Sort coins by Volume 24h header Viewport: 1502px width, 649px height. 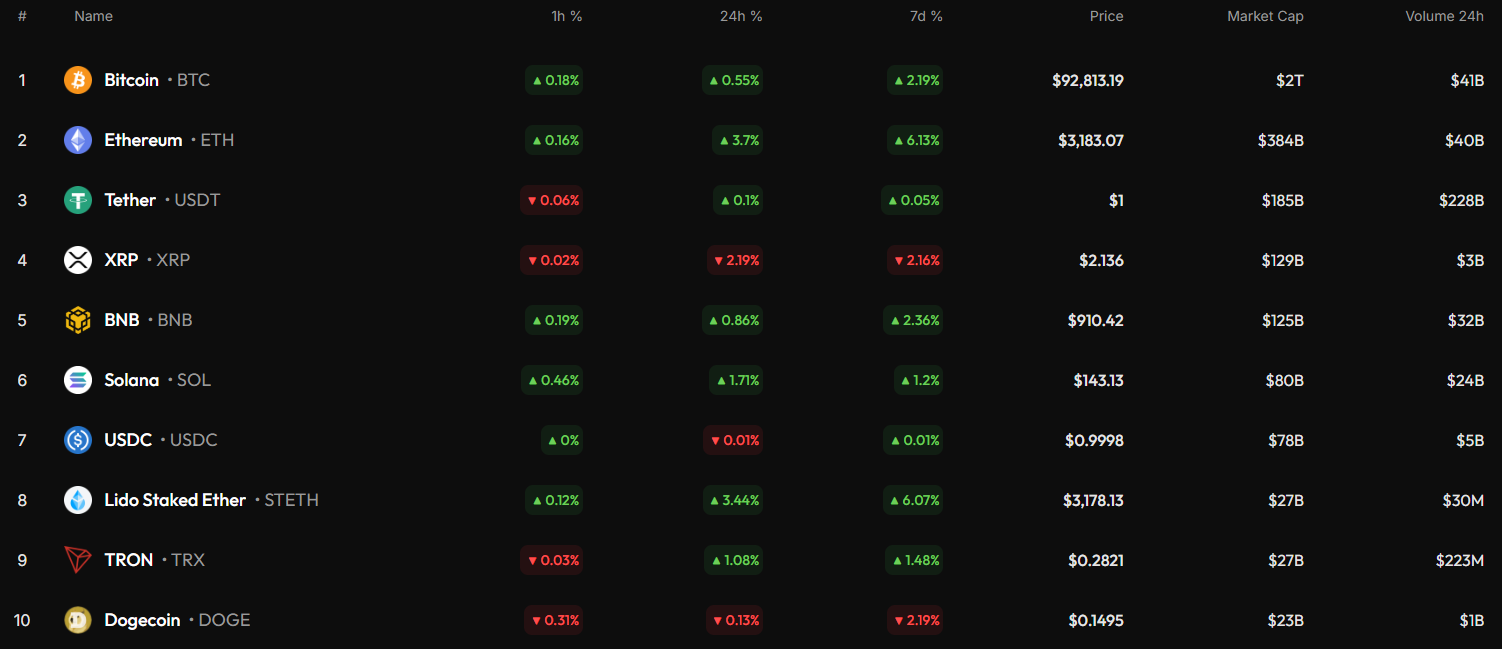pyautogui.click(x=1444, y=16)
